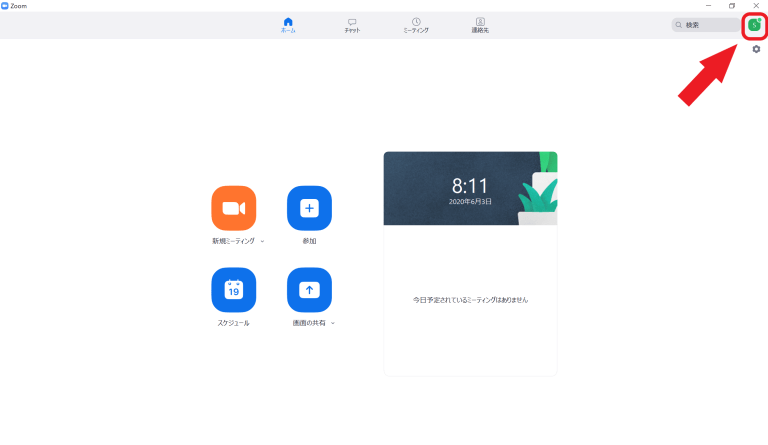Click the Zoom logo in title bar

coord(4,6)
